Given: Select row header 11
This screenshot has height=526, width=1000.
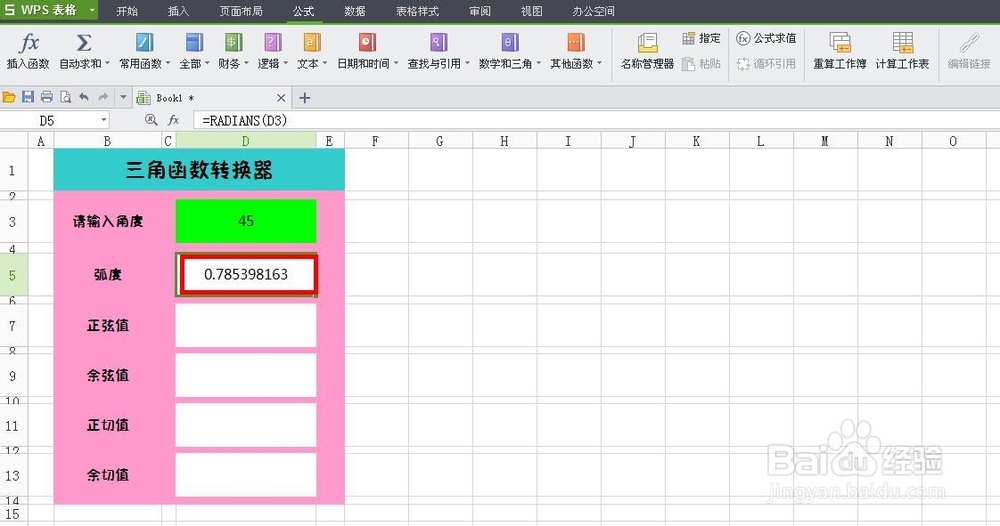Looking at the screenshot, I should coord(12,426).
